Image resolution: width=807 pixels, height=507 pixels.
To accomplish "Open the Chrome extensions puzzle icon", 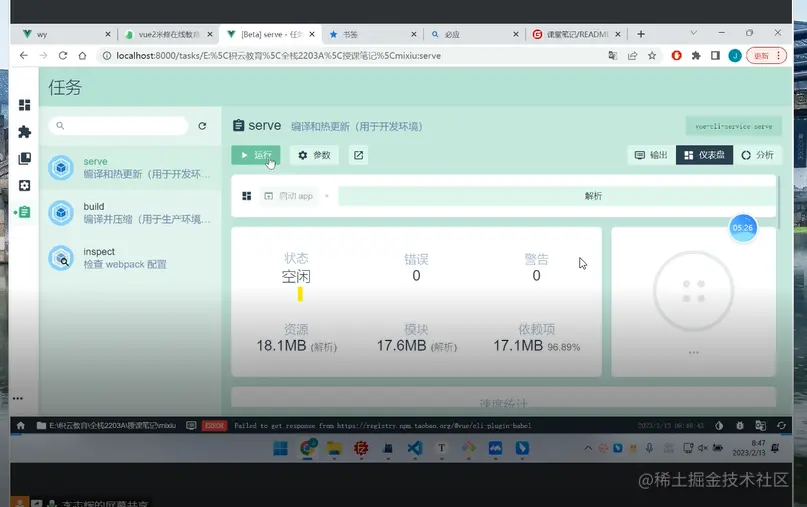I will click(x=696, y=56).
